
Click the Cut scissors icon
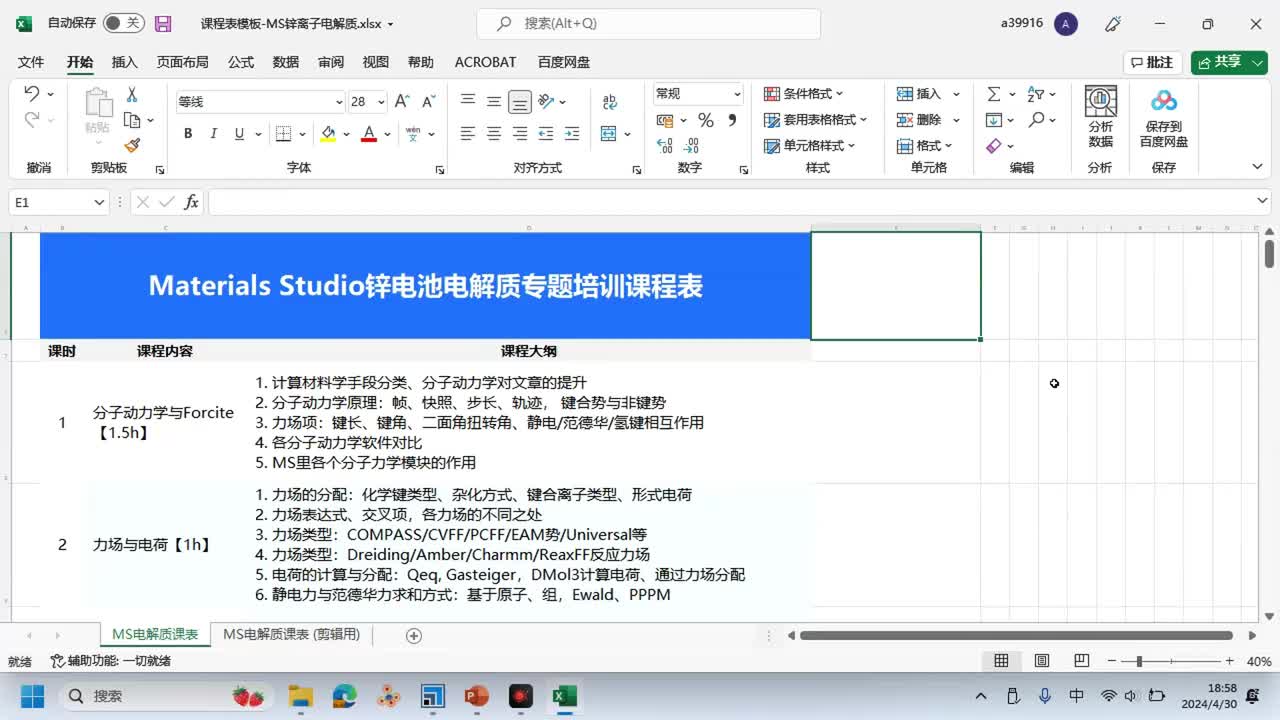point(131,94)
